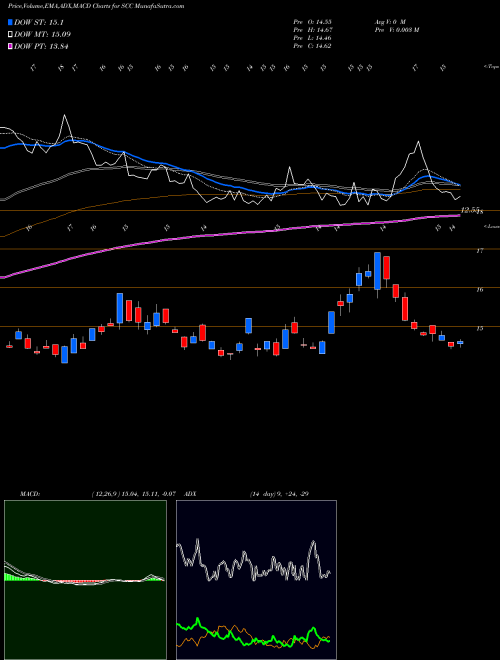Click the 'Pre L: 14.46' value

coord(313,38)
